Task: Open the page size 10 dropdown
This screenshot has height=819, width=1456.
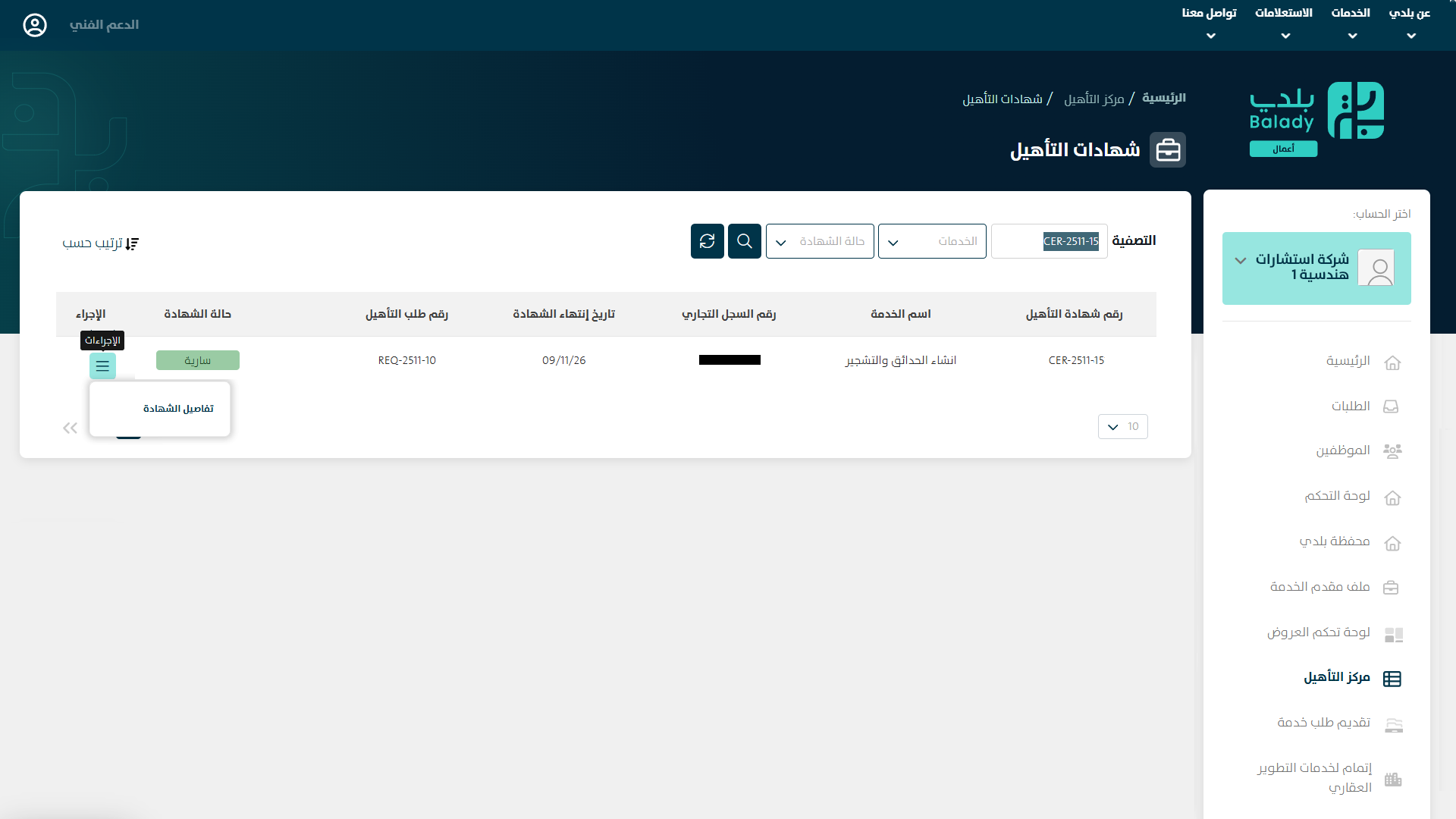Action: 1122,426
